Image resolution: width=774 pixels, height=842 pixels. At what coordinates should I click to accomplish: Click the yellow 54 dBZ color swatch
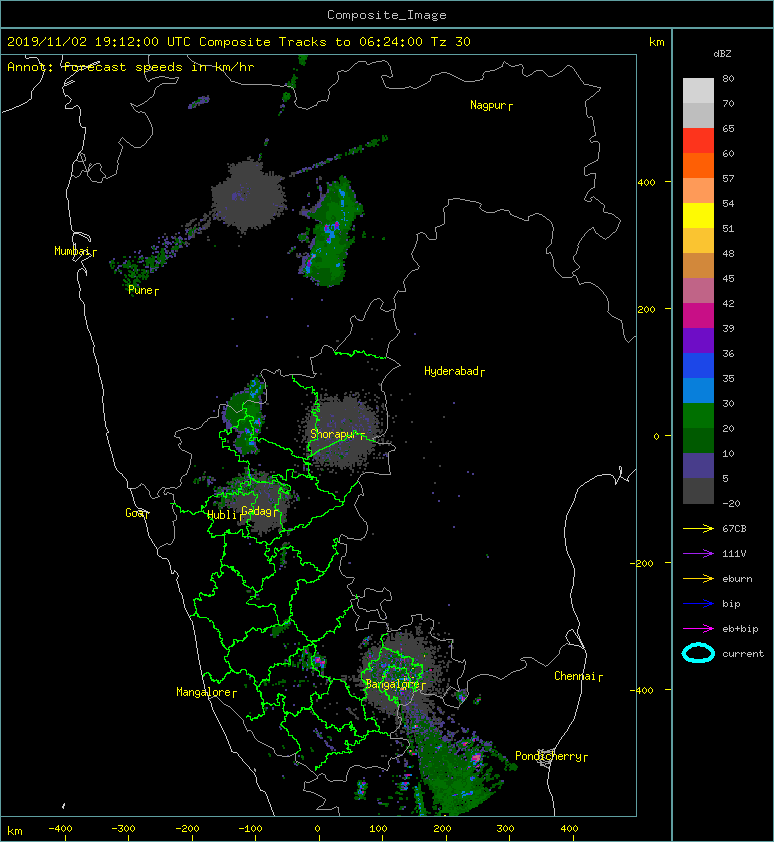tap(698, 215)
